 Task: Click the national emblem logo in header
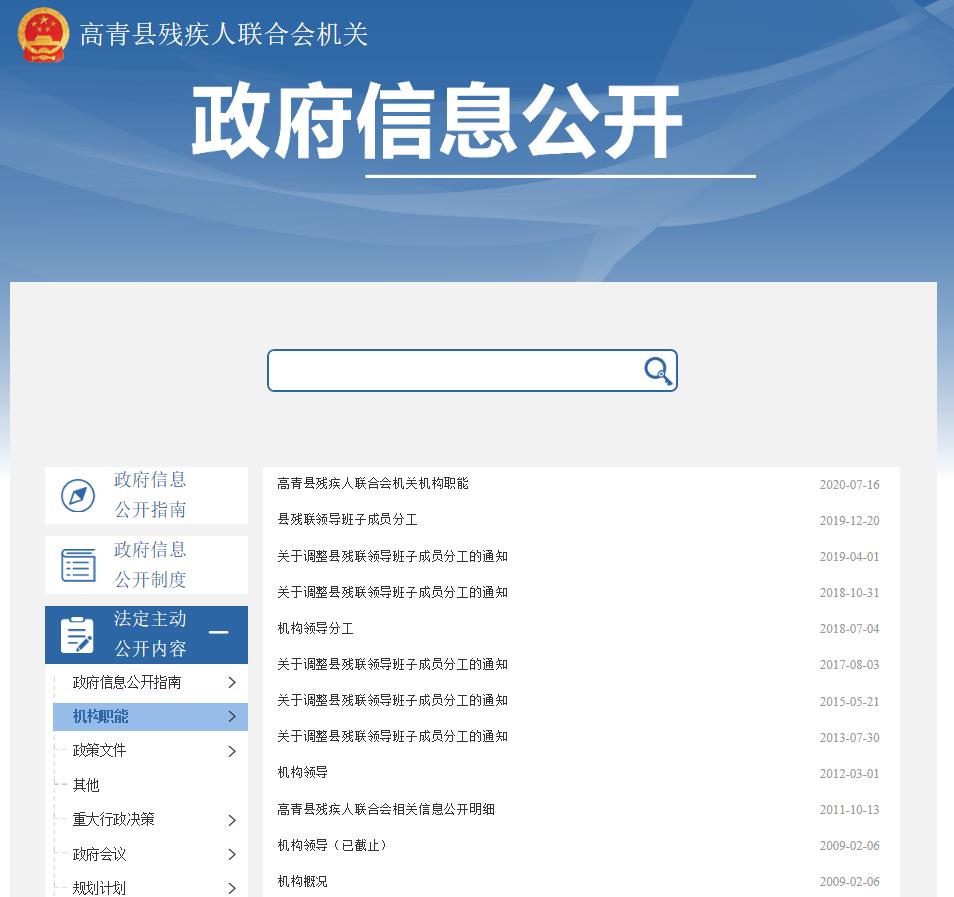[43, 35]
